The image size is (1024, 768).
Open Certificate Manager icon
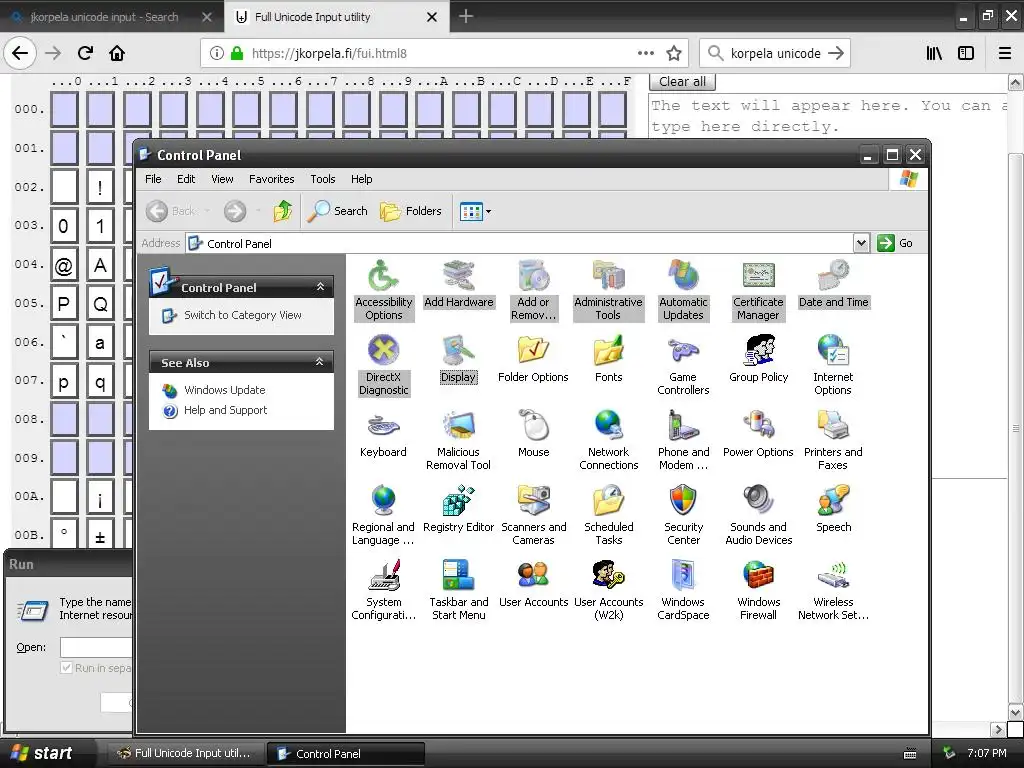tap(758, 291)
